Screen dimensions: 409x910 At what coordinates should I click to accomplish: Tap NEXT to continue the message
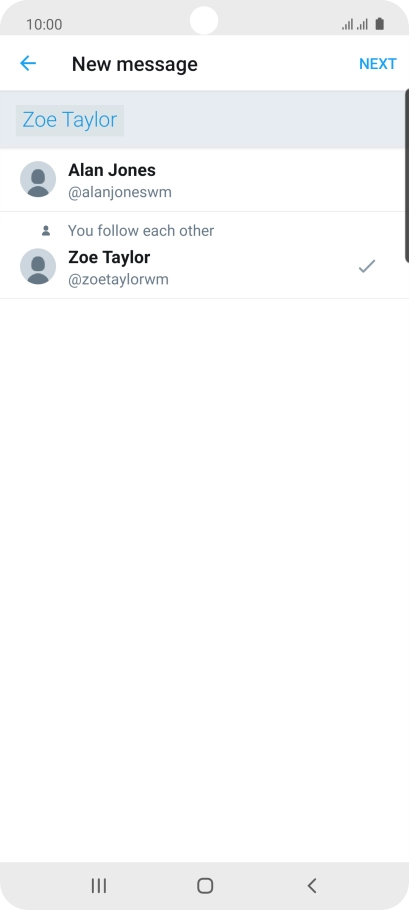(x=378, y=64)
